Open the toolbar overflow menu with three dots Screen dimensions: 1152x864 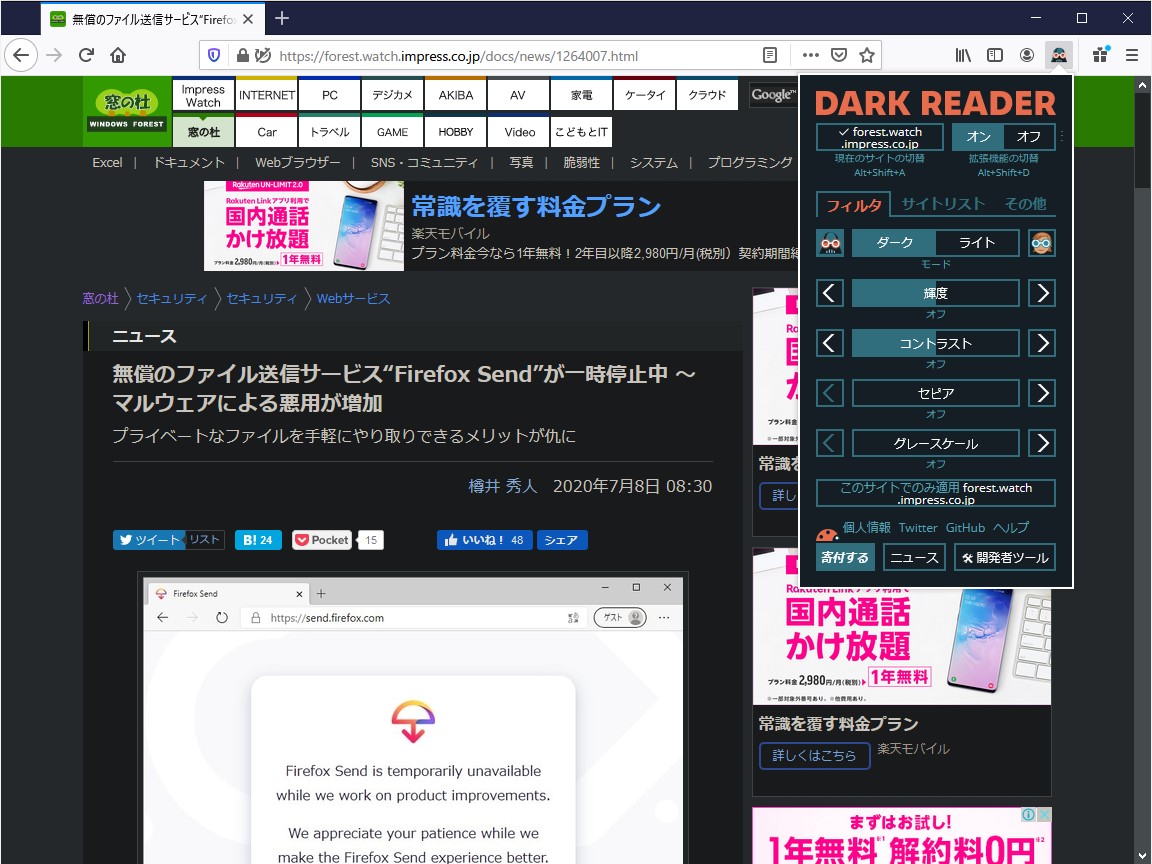coord(809,55)
